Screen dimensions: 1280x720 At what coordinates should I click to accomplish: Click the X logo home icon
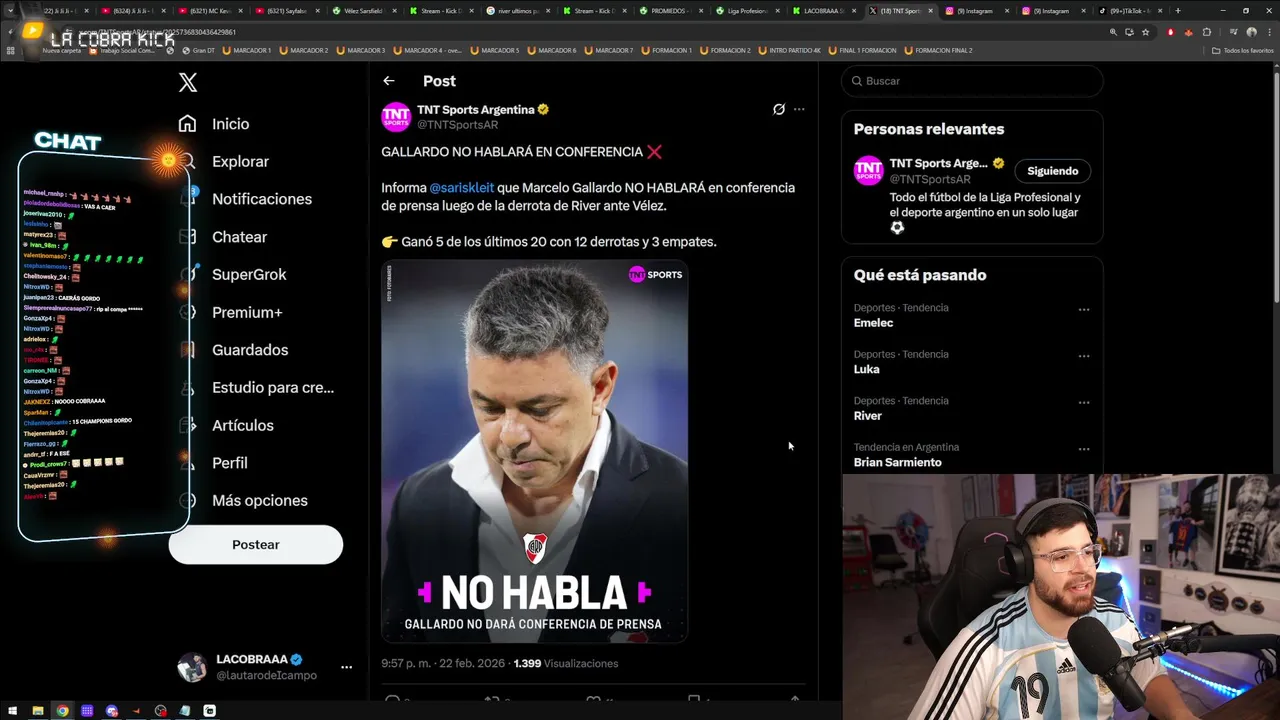(x=188, y=83)
